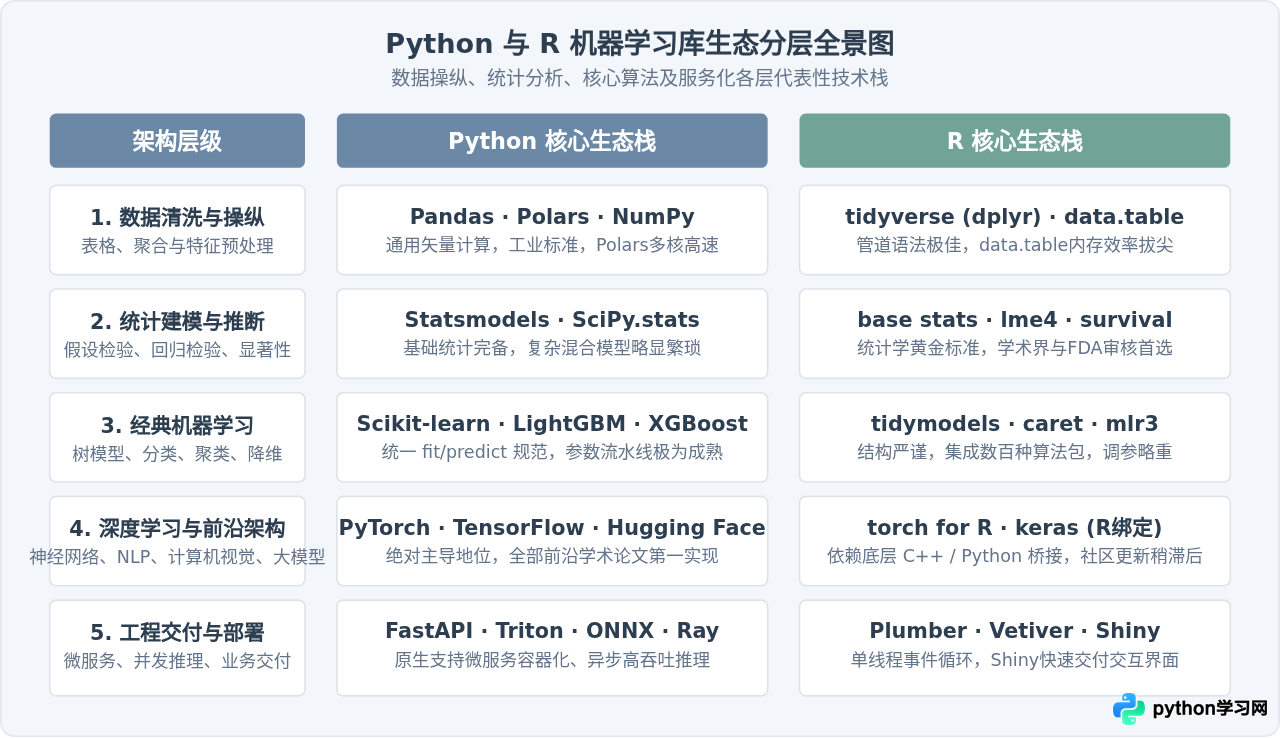Select the "Python 核心生态栈" column header
This screenshot has width=1280, height=738.
pos(552,141)
